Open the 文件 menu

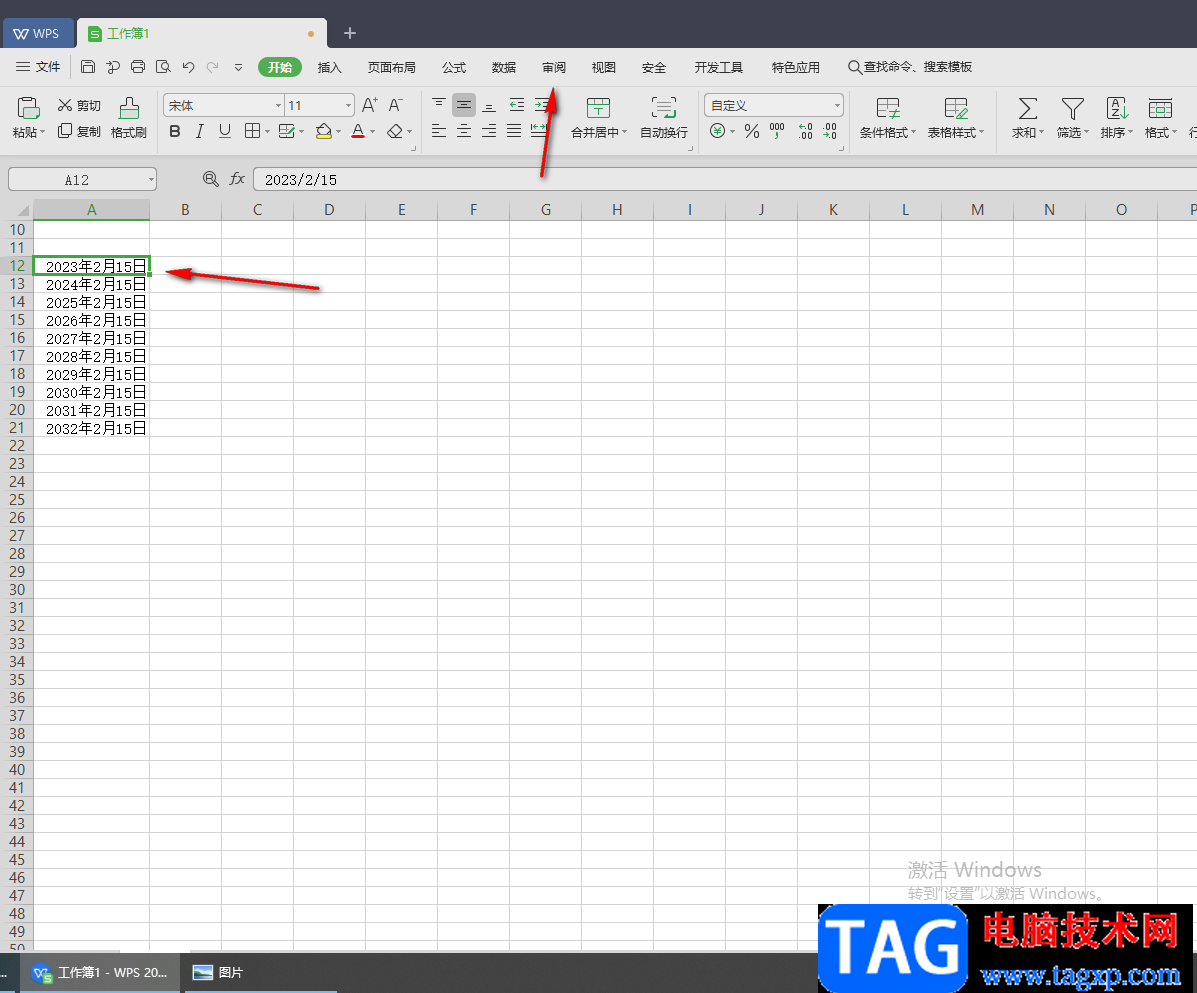pos(38,67)
